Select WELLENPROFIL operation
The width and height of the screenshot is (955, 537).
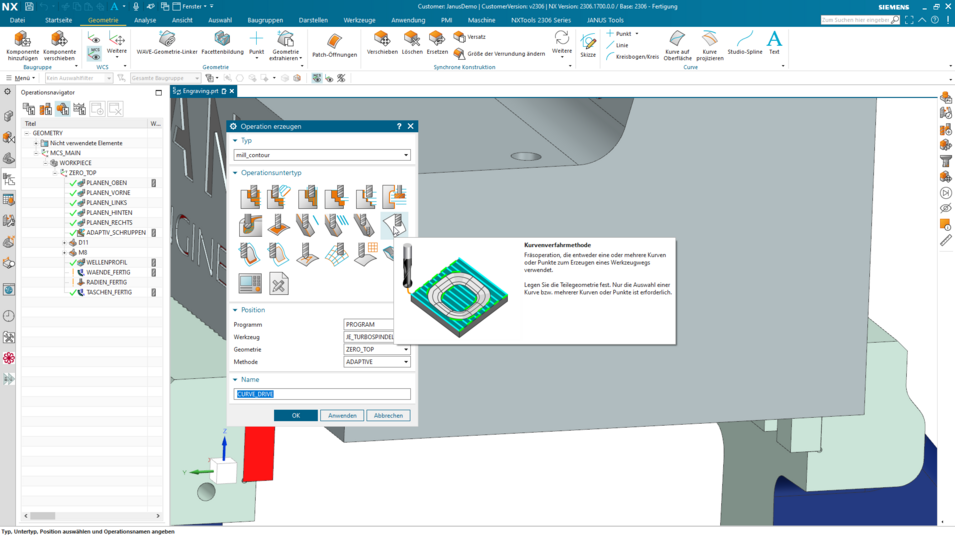tap(107, 262)
